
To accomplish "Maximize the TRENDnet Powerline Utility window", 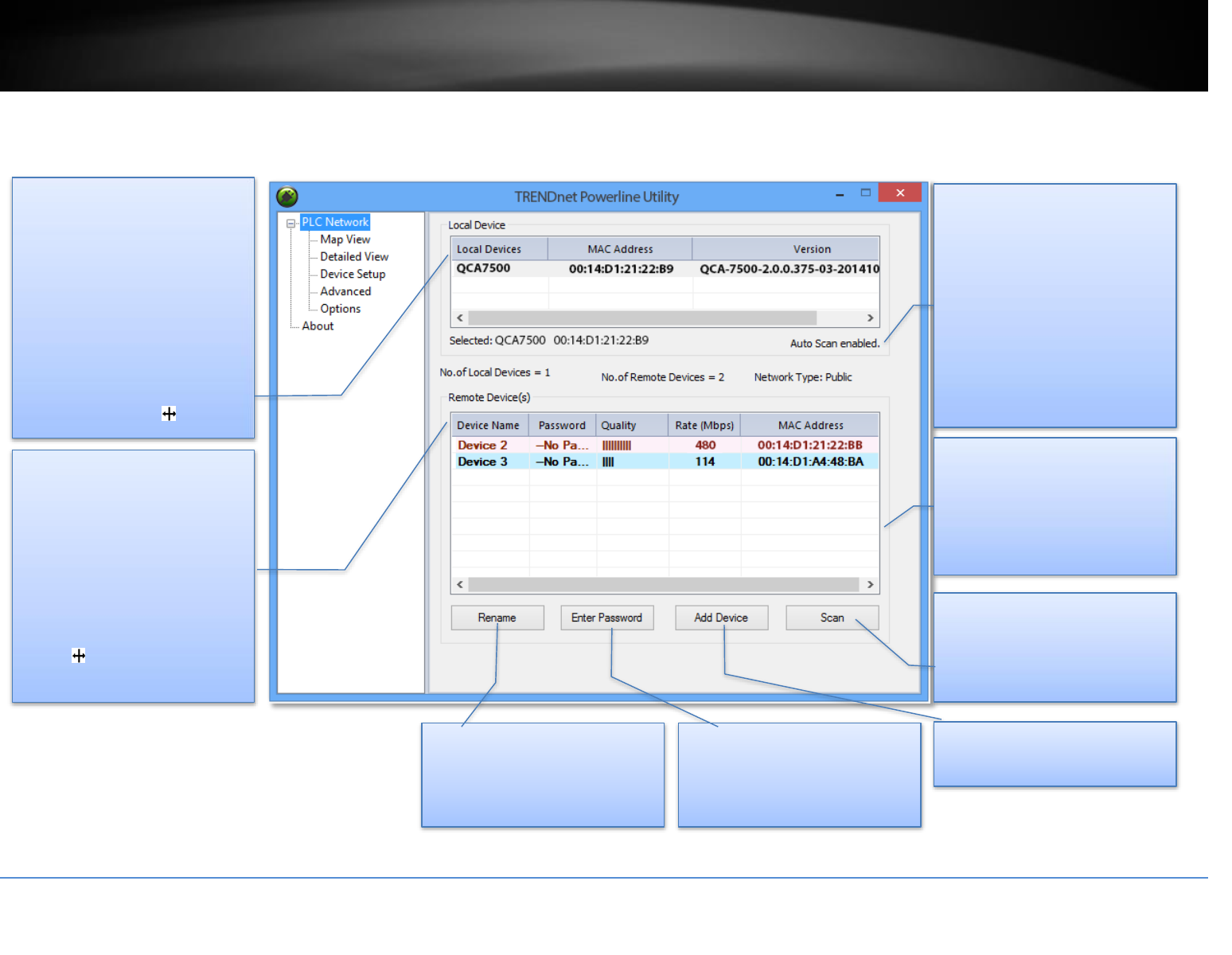I will pyautogui.click(x=866, y=193).
